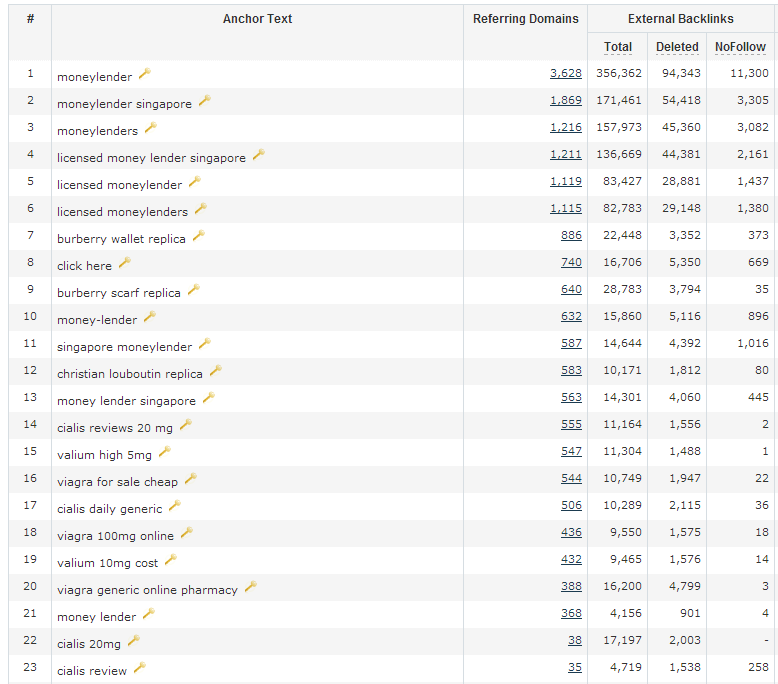The width and height of the screenshot is (778, 684).
Task: Click the key icon next to 'moneylender'
Action: coord(144,74)
